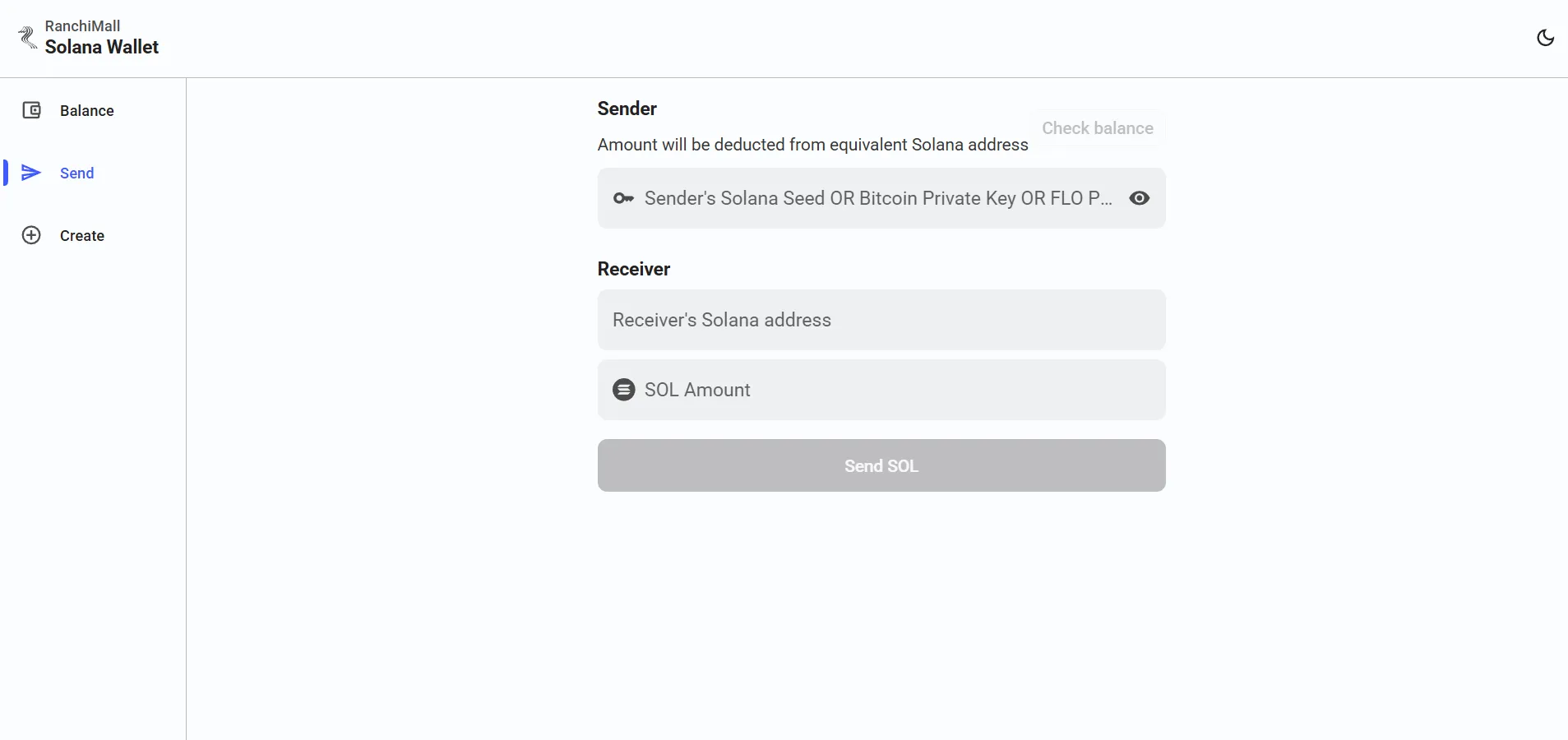Select the Send navigation label
Screen dimensions: 1568x740
[77, 173]
